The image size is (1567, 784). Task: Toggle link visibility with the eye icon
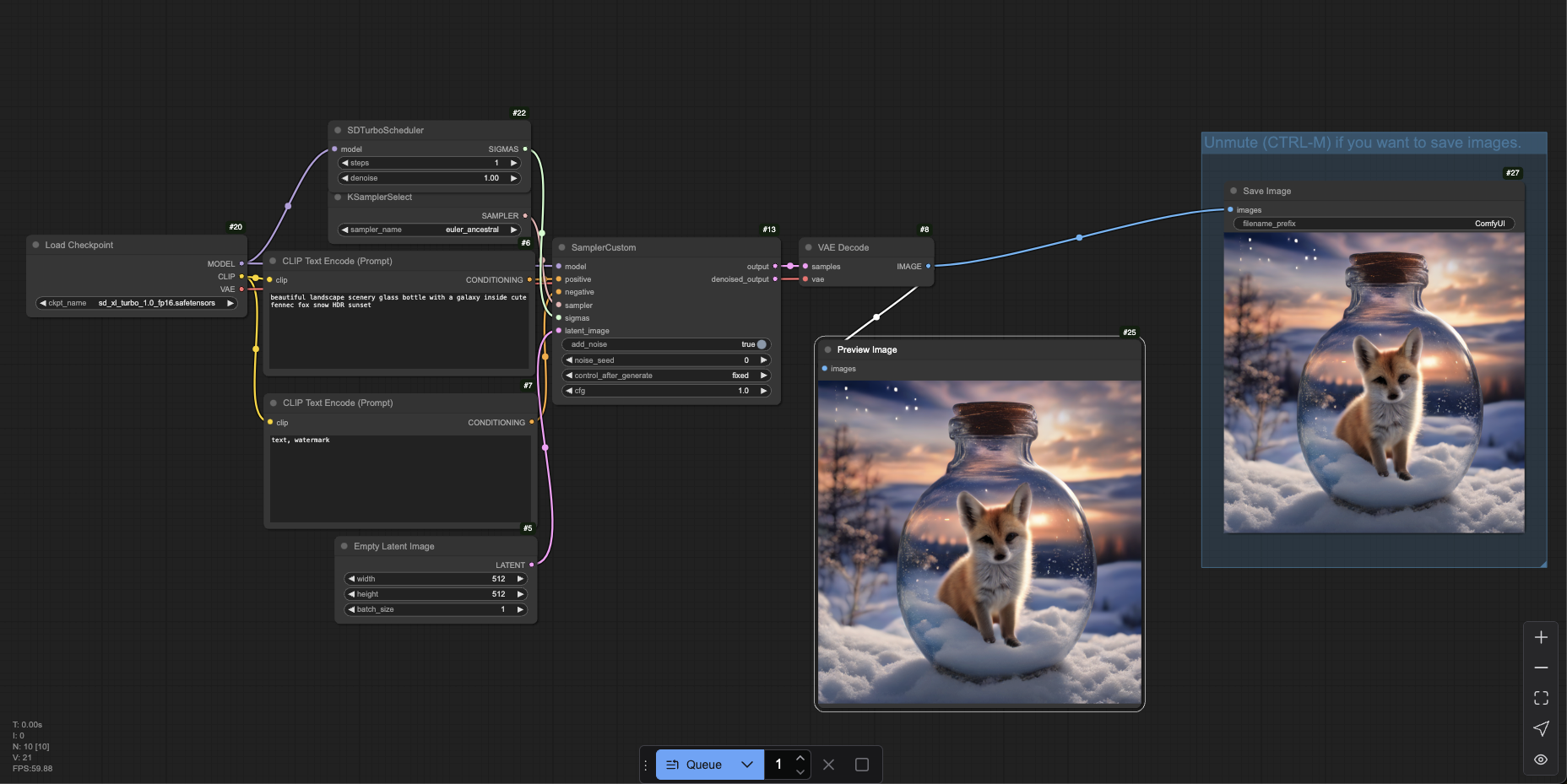(1541, 760)
